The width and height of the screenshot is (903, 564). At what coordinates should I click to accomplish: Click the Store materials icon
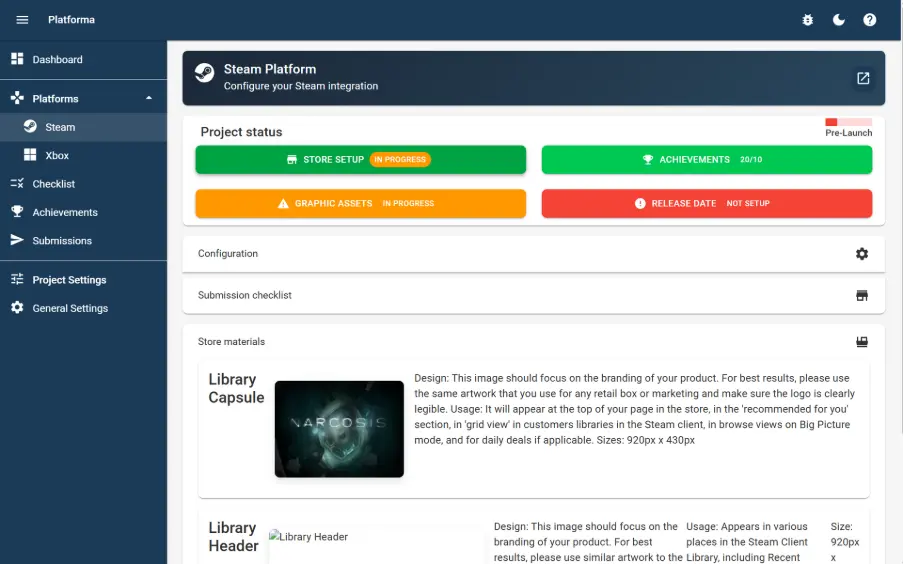pyautogui.click(x=862, y=342)
